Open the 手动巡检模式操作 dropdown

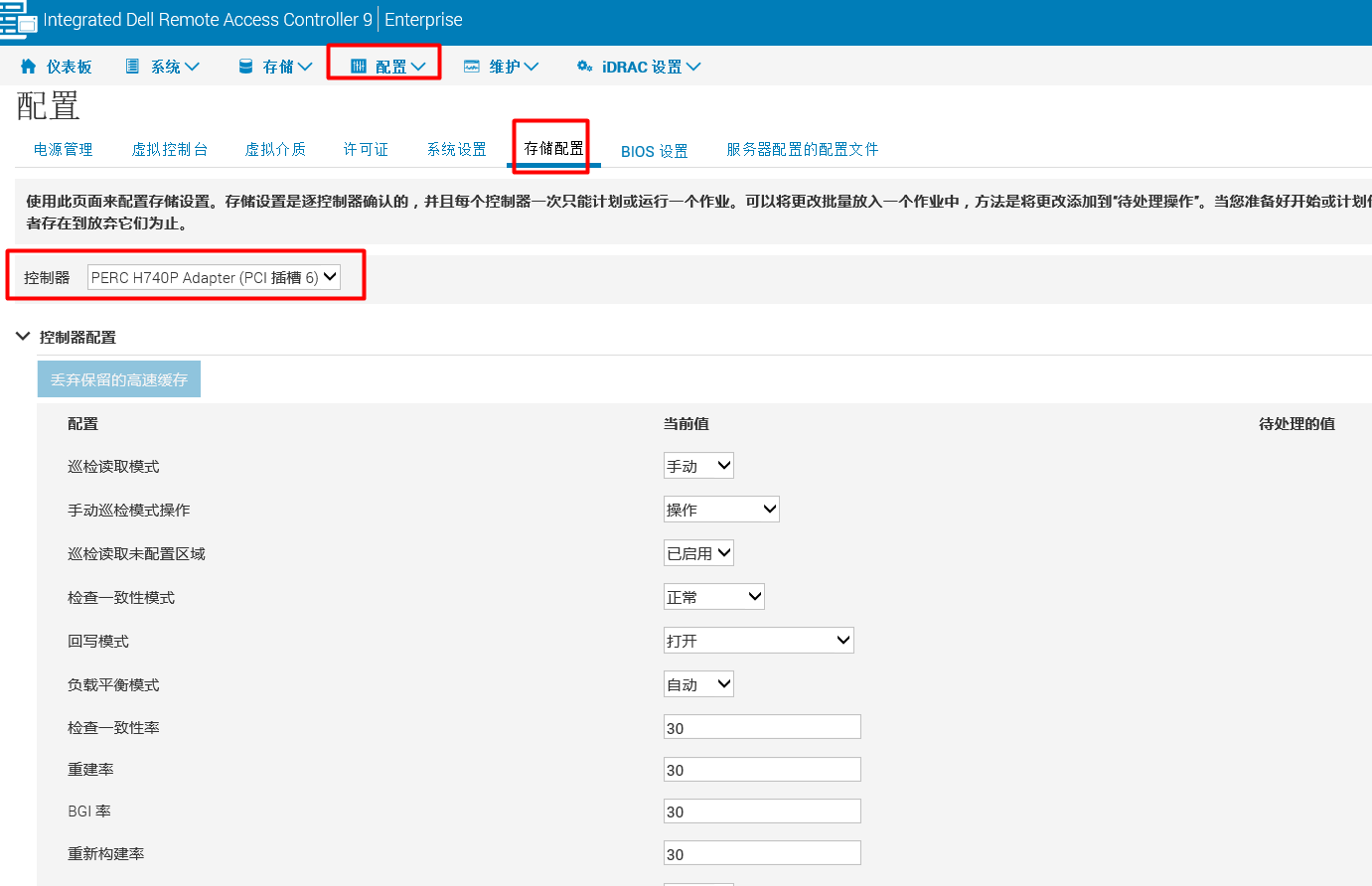[720, 509]
